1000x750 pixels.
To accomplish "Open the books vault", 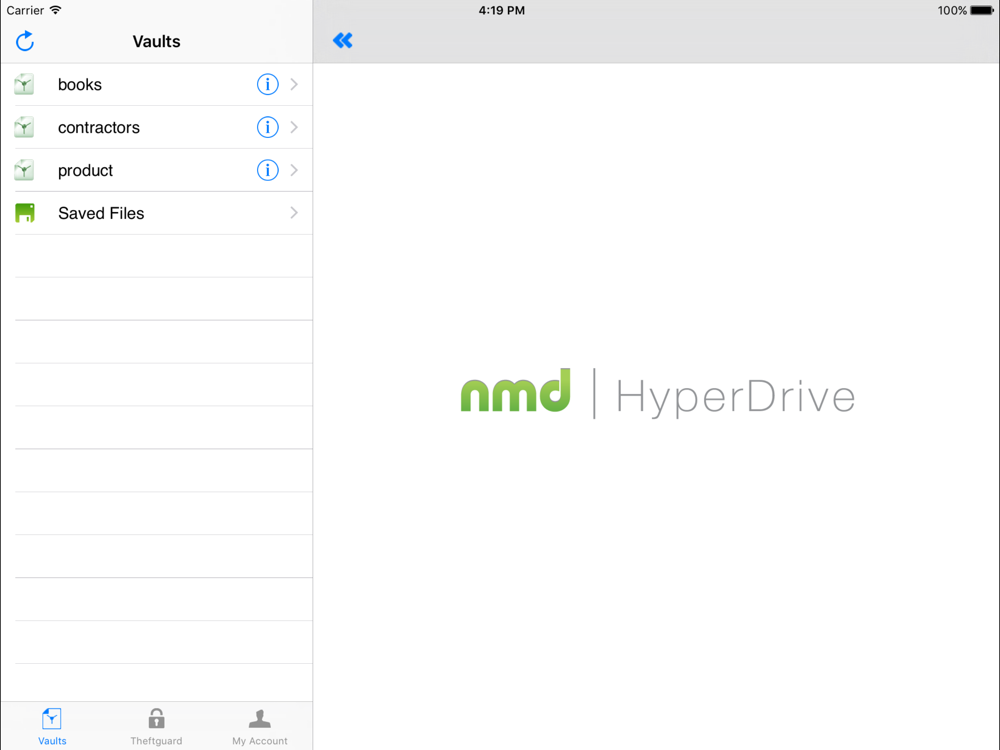I will click(x=80, y=85).
